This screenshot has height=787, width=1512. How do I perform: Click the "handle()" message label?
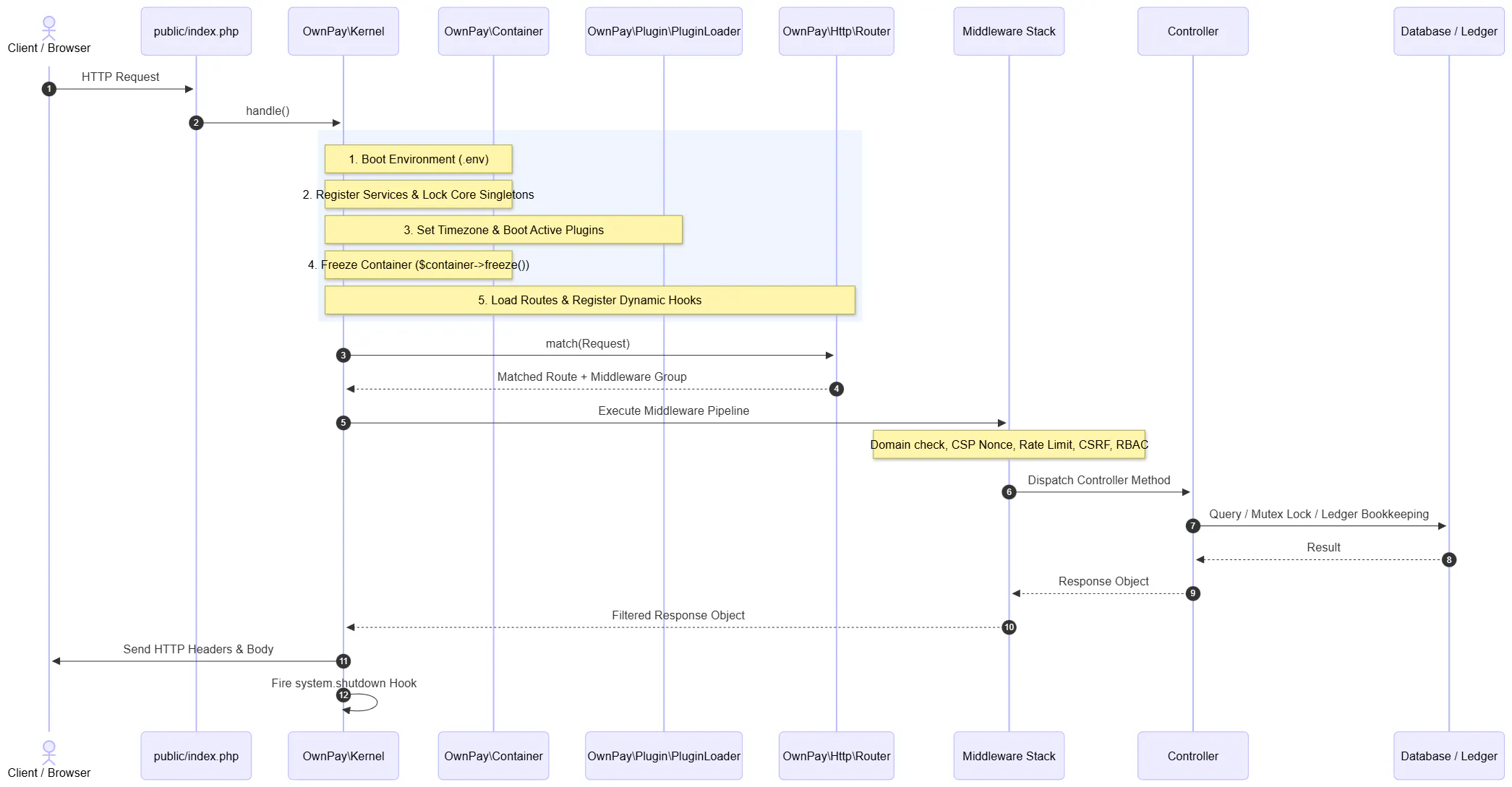(268, 111)
